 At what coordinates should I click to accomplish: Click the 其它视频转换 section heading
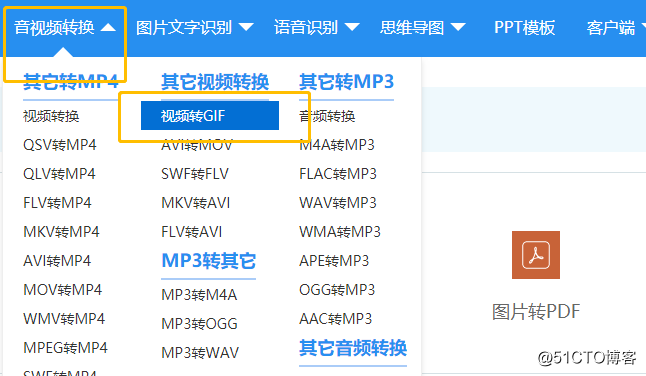click(x=215, y=82)
